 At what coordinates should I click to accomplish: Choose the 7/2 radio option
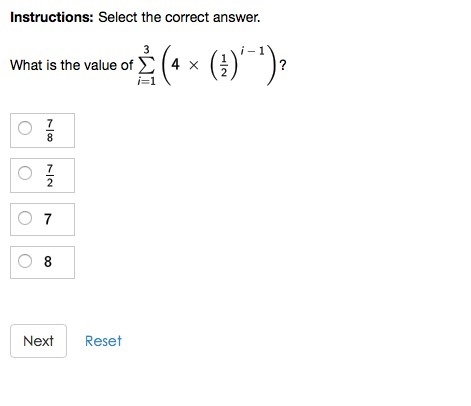point(25,173)
